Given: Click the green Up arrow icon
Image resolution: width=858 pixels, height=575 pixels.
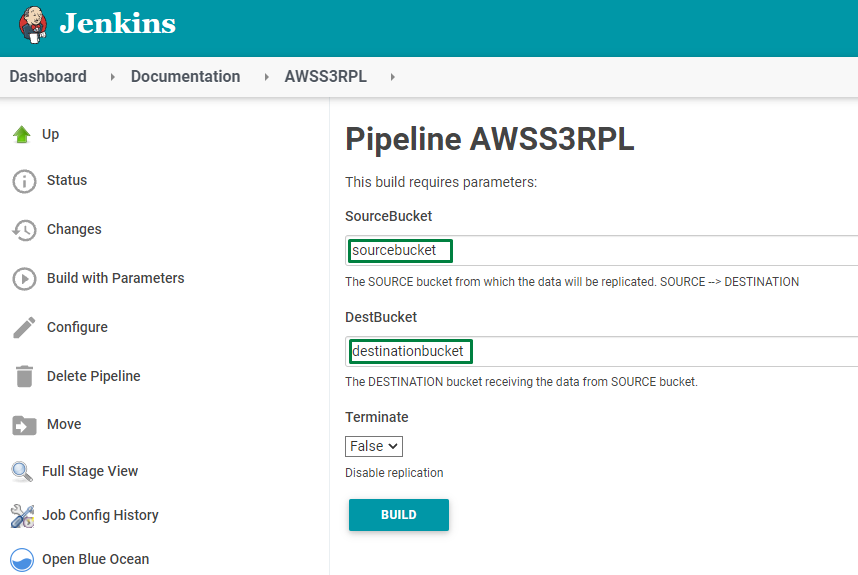Looking at the screenshot, I should click(x=22, y=134).
